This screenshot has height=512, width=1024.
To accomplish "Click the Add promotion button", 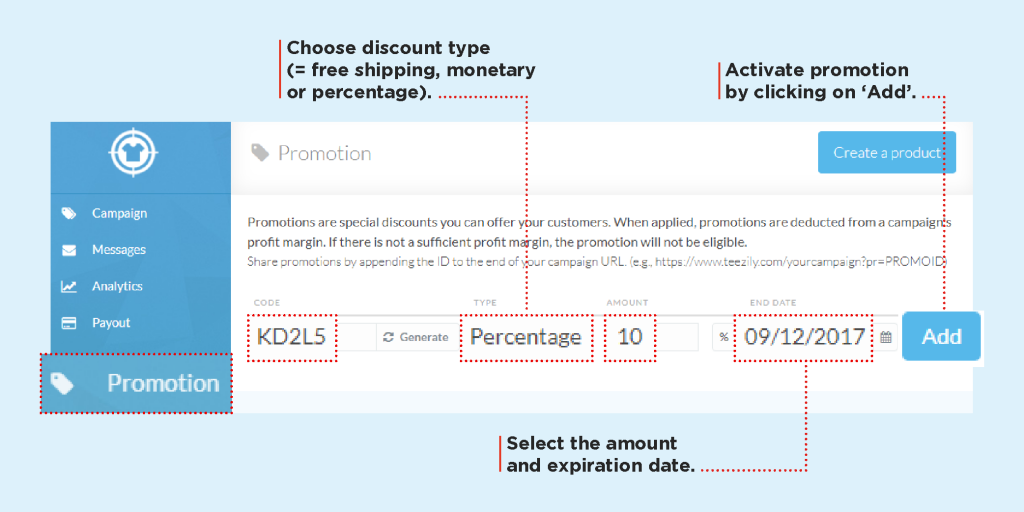I will tap(941, 336).
